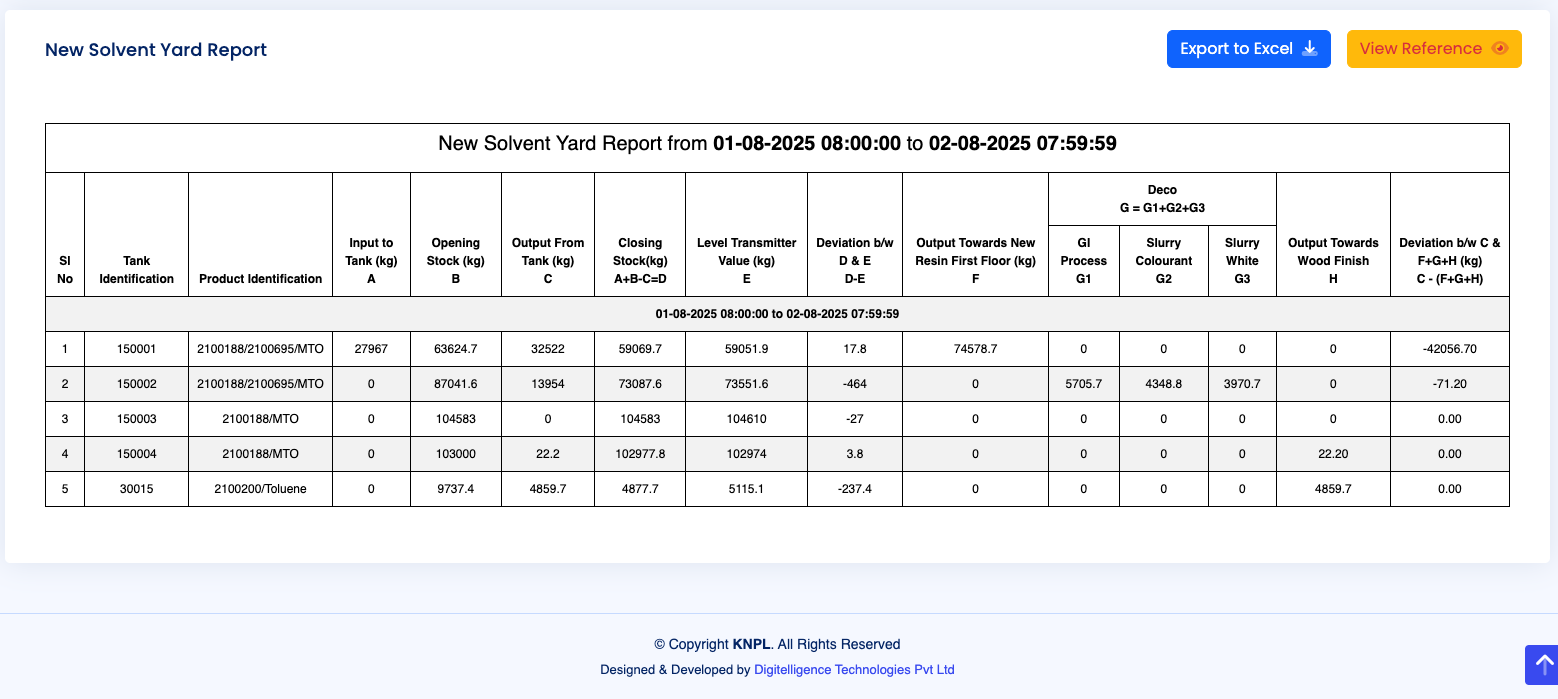This screenshot has height=699, width=1558.
Task: Click the eye icon on View Reference button
Action: (1499, 48)
